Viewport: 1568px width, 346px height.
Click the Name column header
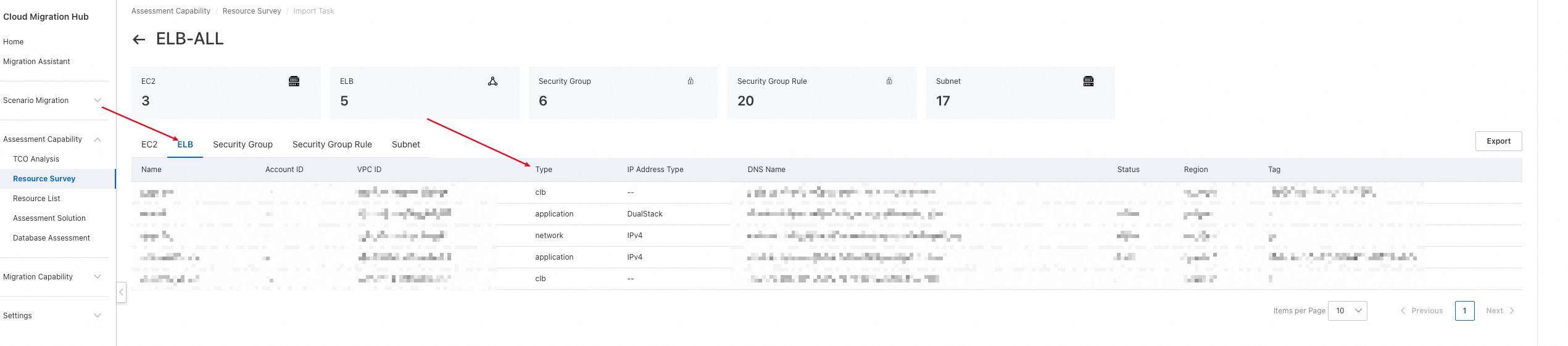click(151, 170)
